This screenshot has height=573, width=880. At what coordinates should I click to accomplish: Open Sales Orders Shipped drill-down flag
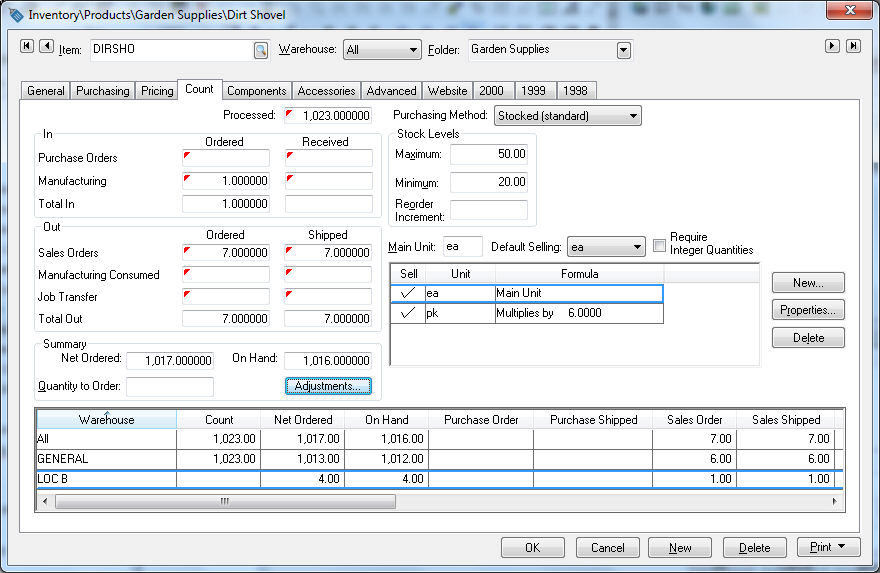289,250
